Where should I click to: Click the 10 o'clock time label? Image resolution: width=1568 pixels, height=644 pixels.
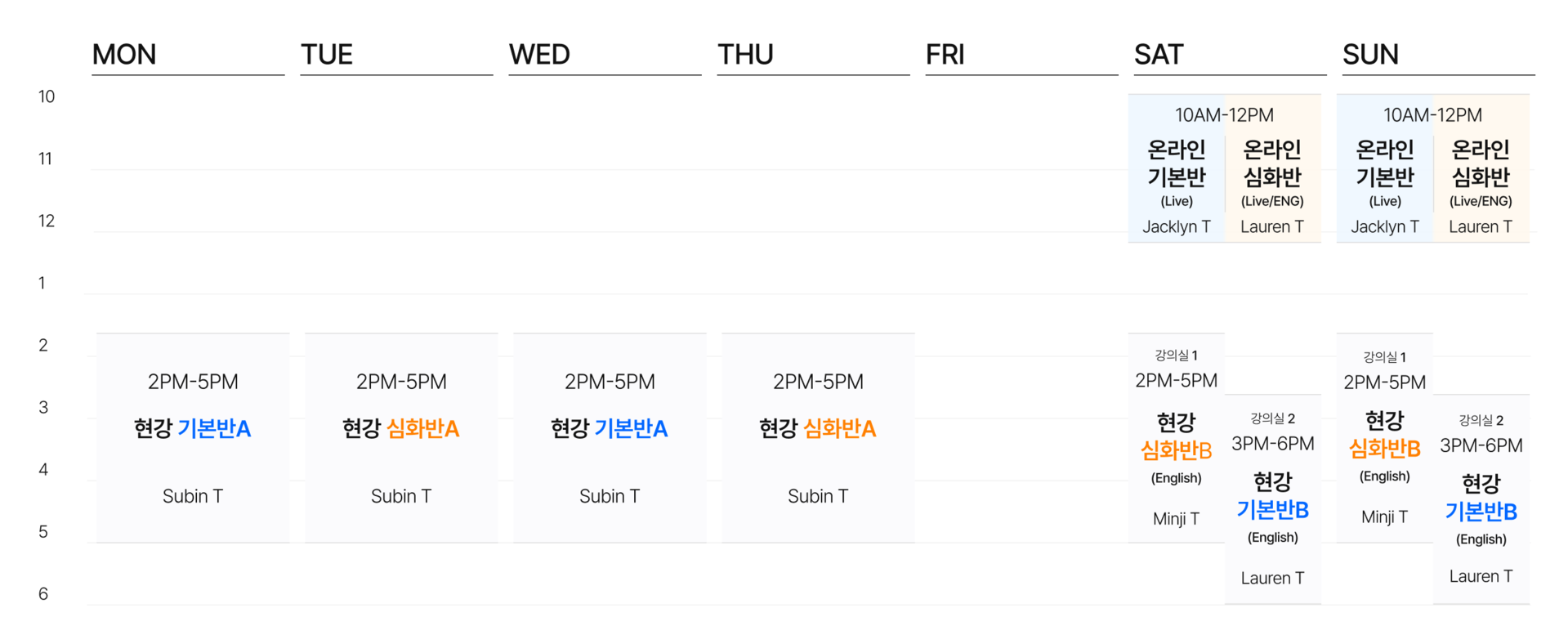47,96
